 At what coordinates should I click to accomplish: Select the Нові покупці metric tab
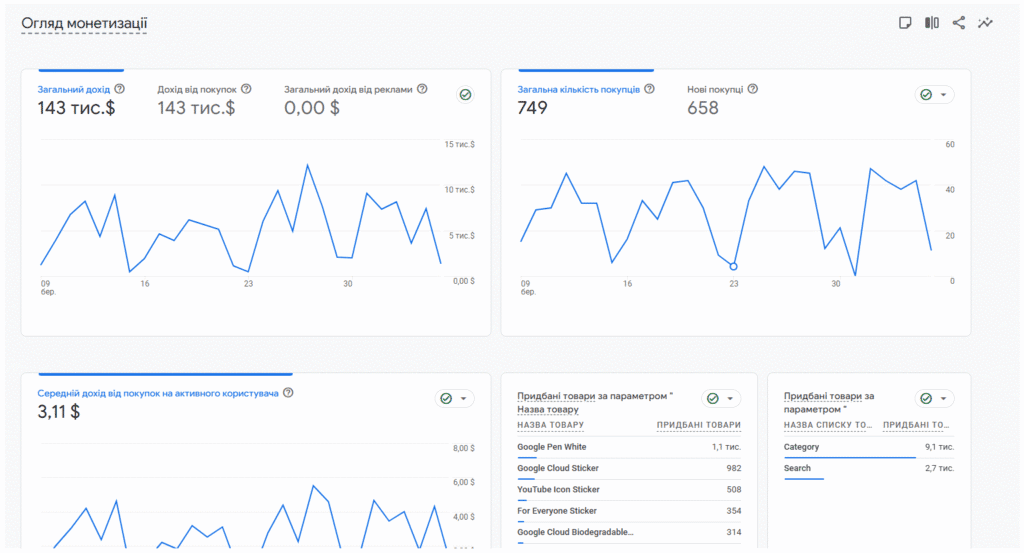tap(722, 99)
